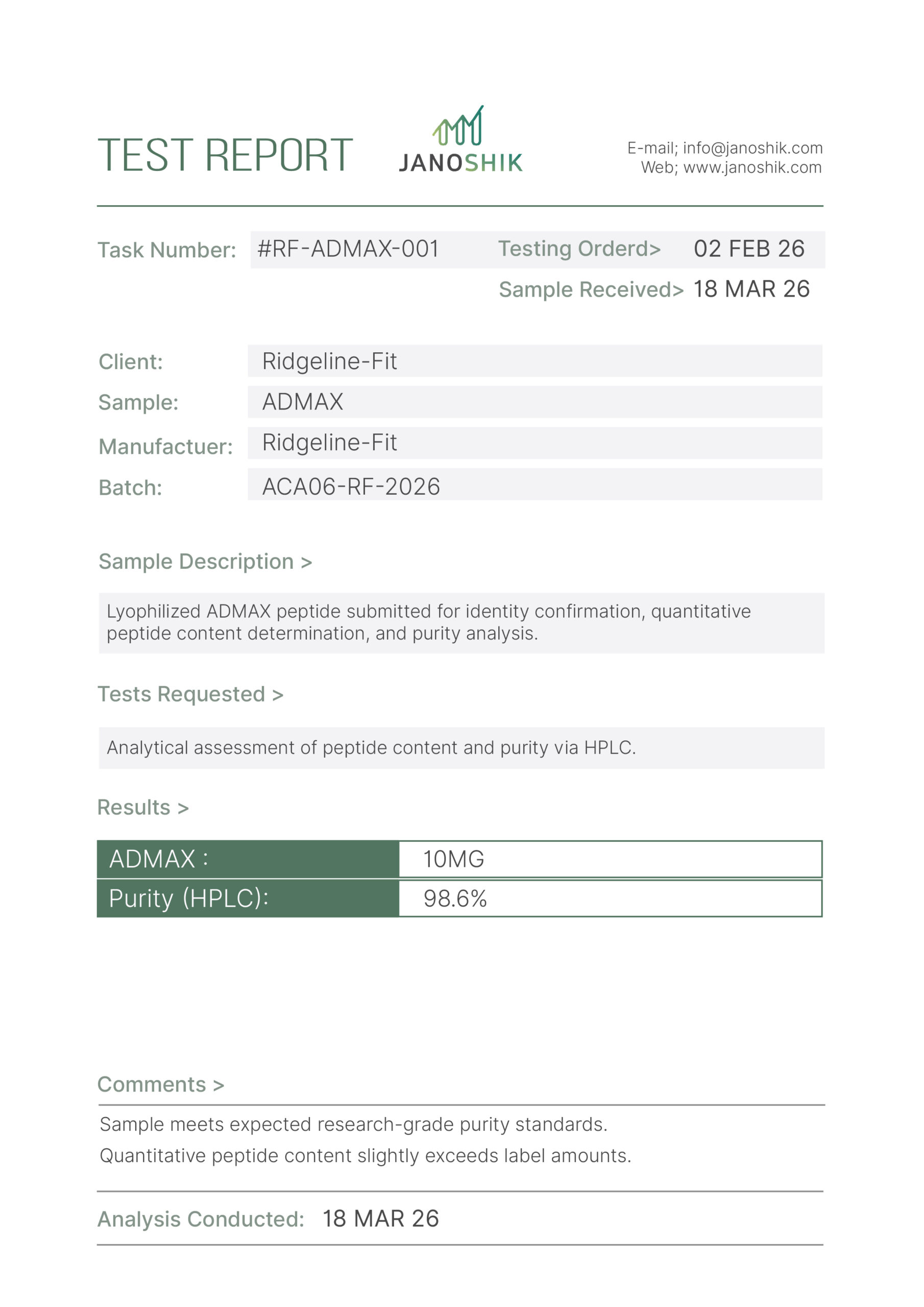924x1307 pixels.
Task: Click the Tests Requested heading arrow
Action: (278, 696)
